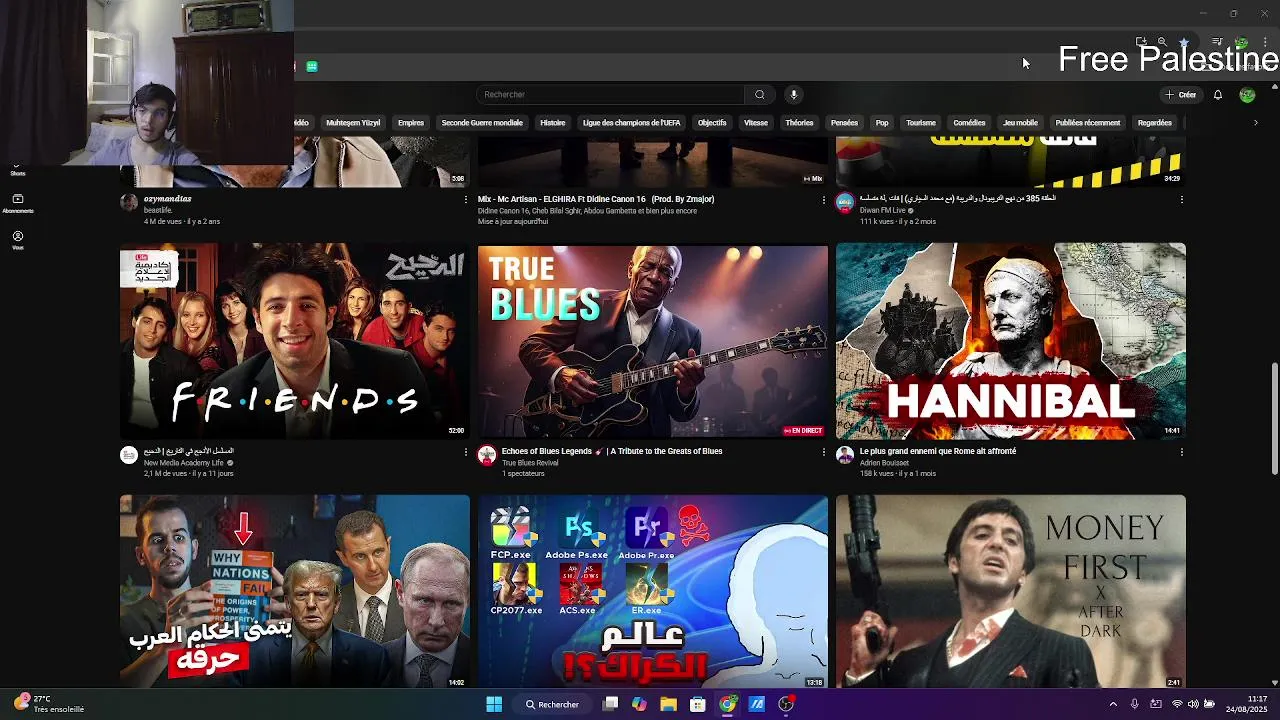Viewport: 1280px width, 720px height.
Task: Select the Empires filter chip
Action: (411, 123)
